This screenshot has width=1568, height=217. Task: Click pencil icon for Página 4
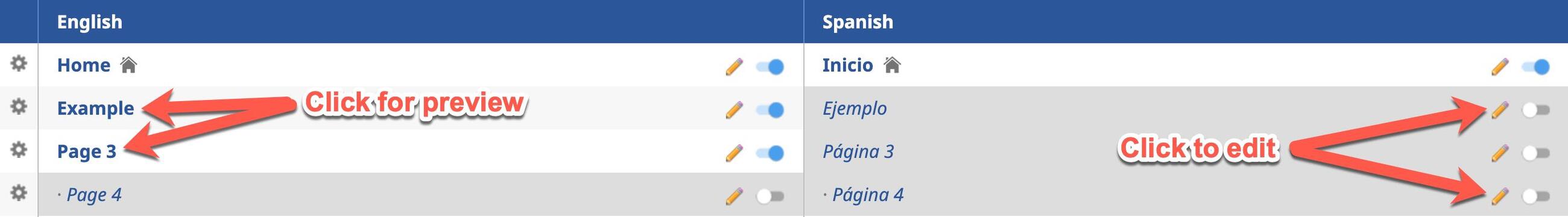click(x=1500, y=196)
